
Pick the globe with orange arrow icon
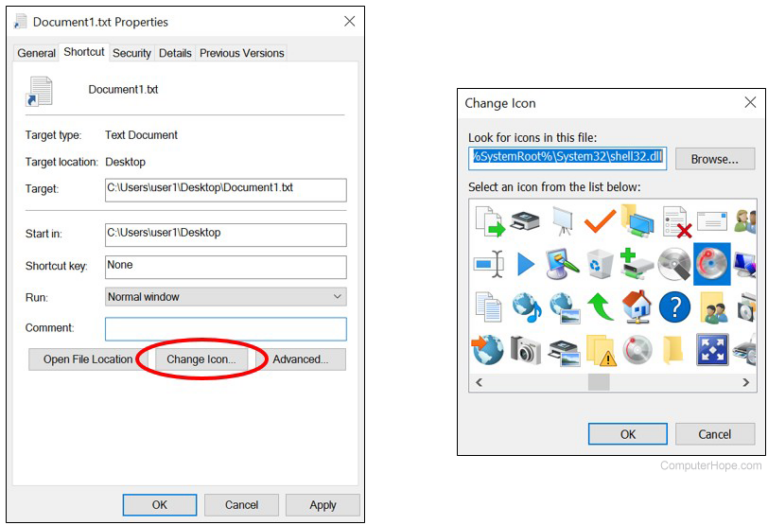pos(487,349)
